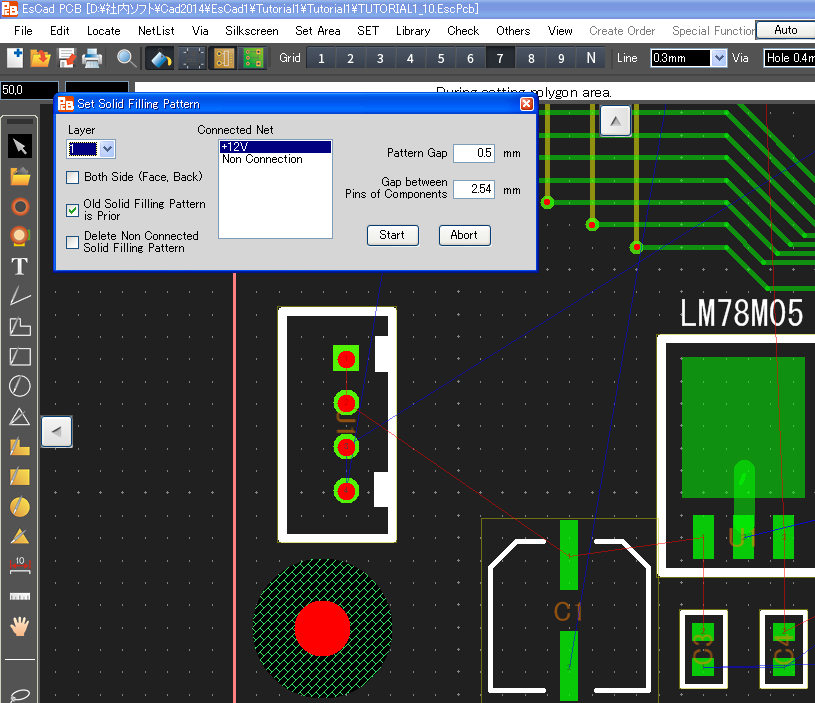This screenshot has height=703, width=815.
Task: Select Non Connection in Connected Net list
Action: pyautogui.click(x=275, y=159)
